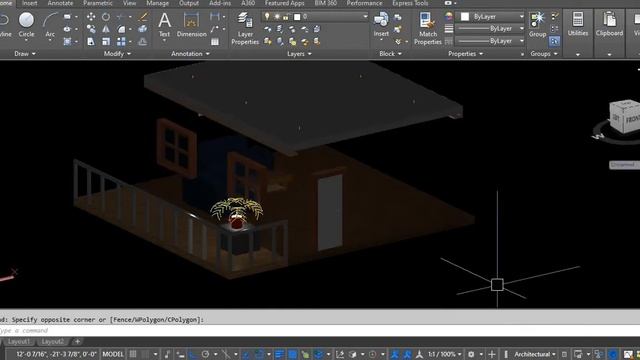
Task: Expand the Block panel
Action: 390,53
